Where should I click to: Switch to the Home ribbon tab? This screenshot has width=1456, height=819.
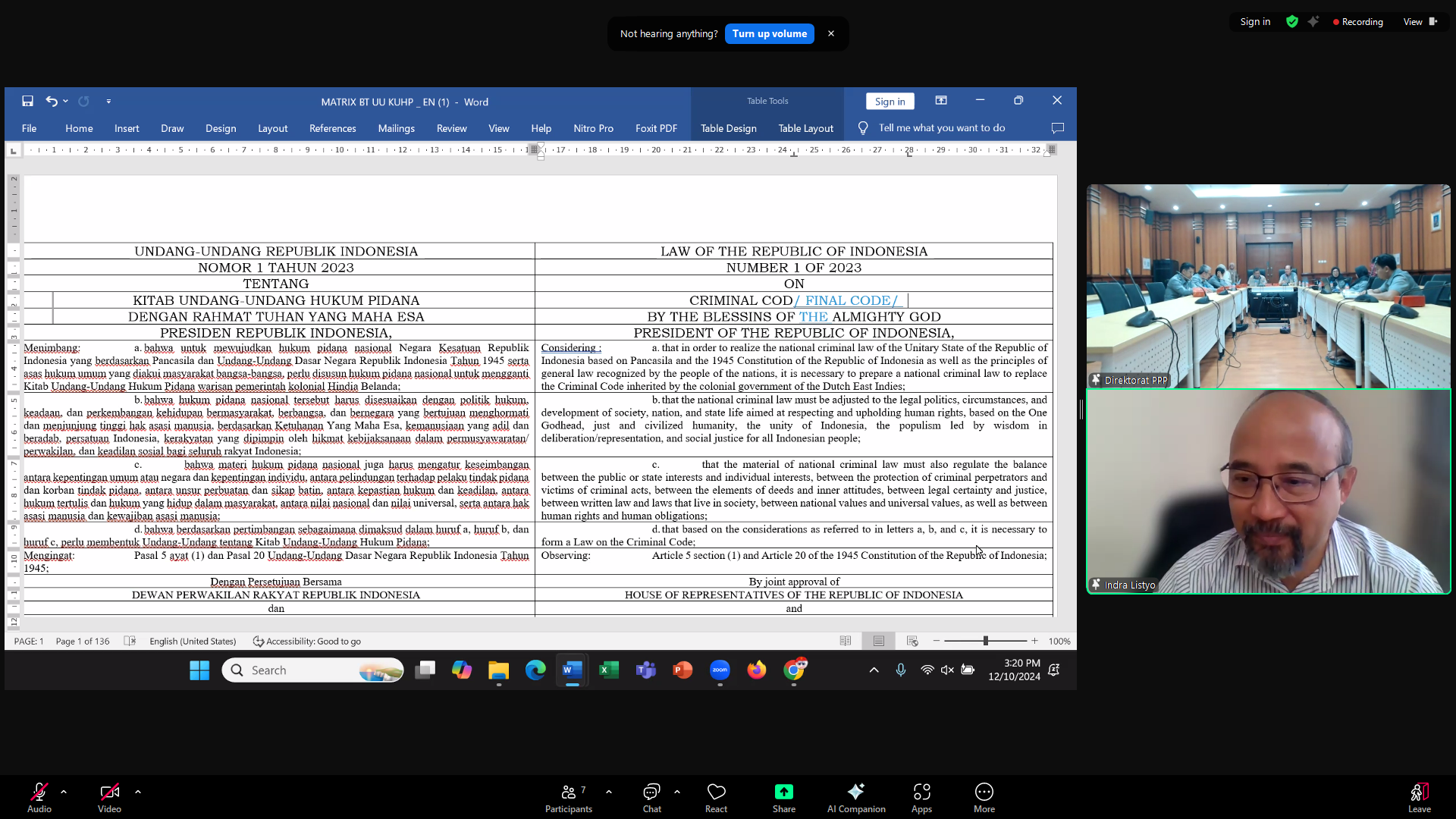[79, 128]
